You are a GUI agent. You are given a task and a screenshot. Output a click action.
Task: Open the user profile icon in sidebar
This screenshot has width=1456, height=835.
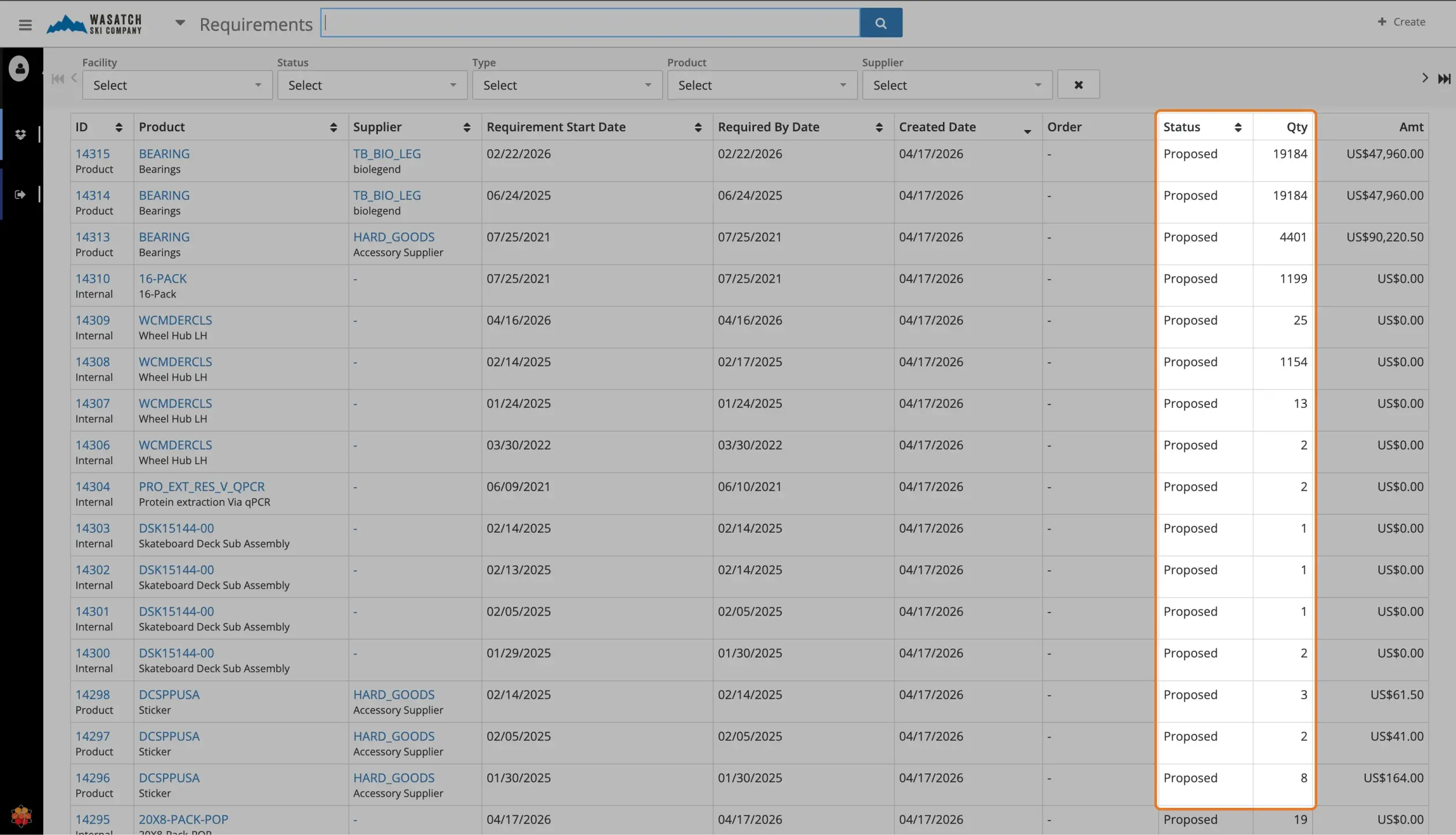[19, 68]
